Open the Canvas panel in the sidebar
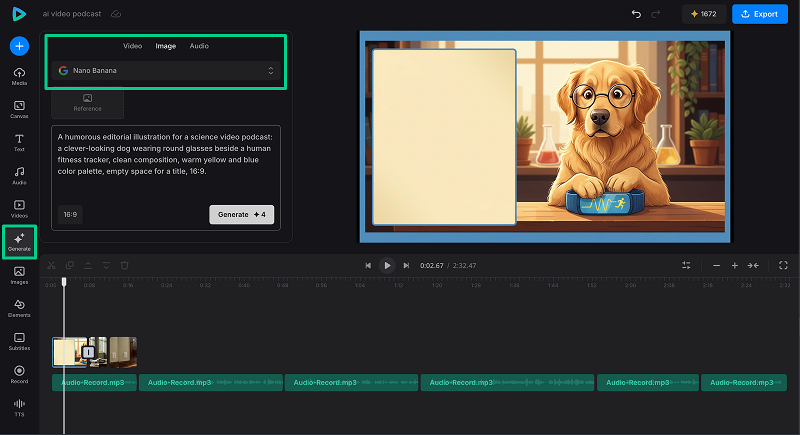The width and height of the screenshot is (800, 435). click(19, 110)
